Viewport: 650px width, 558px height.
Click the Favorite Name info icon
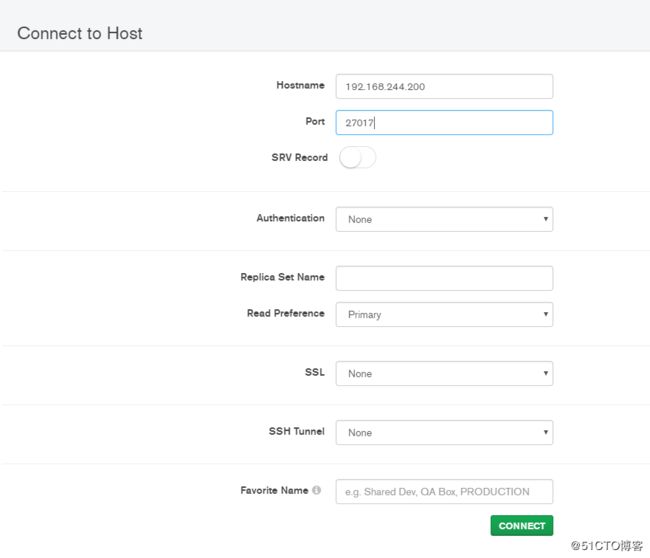(316, 490)
